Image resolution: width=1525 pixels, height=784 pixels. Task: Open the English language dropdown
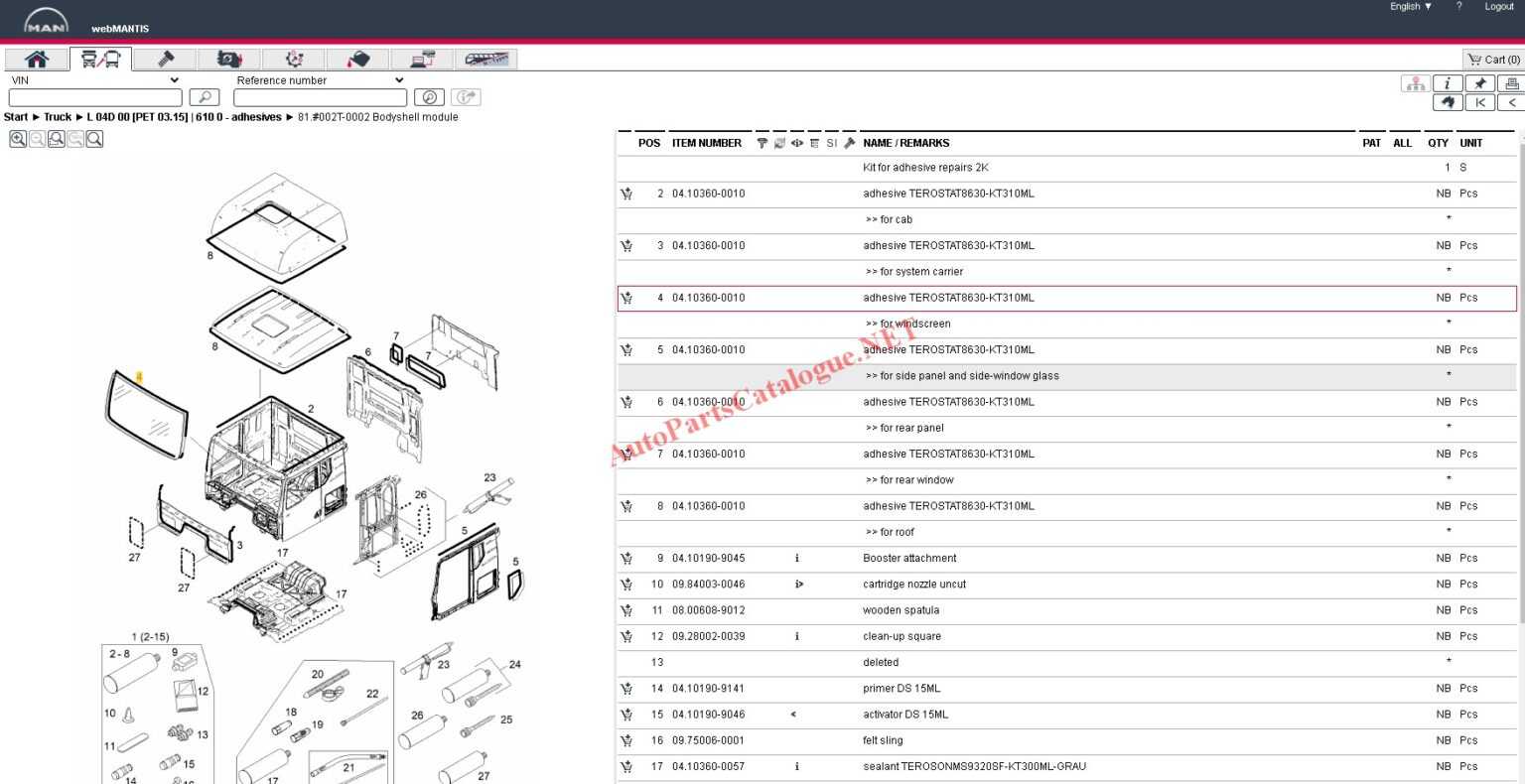click(x=1410, y=7)
